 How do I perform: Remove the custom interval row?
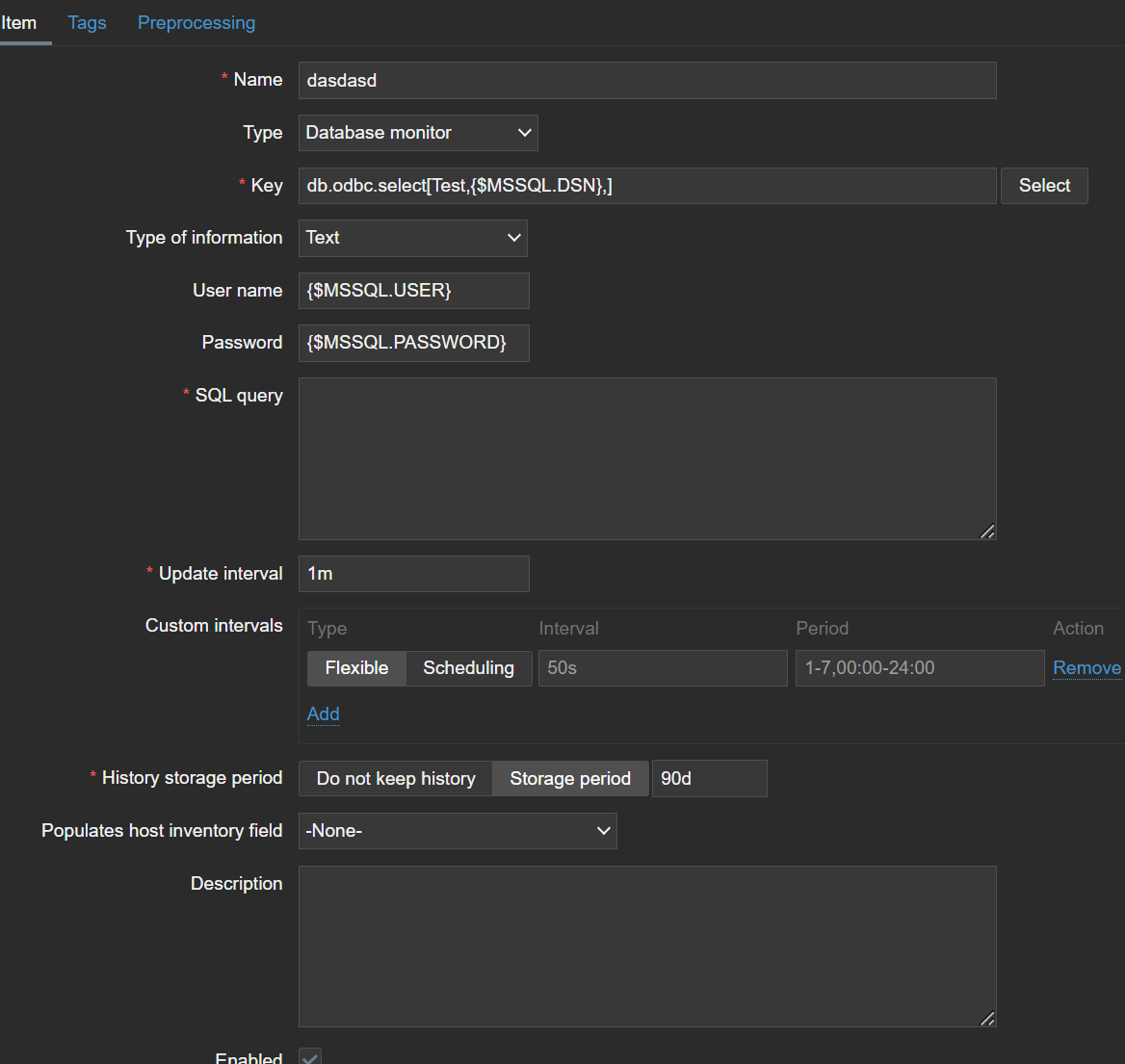[x=1086, y=668]
